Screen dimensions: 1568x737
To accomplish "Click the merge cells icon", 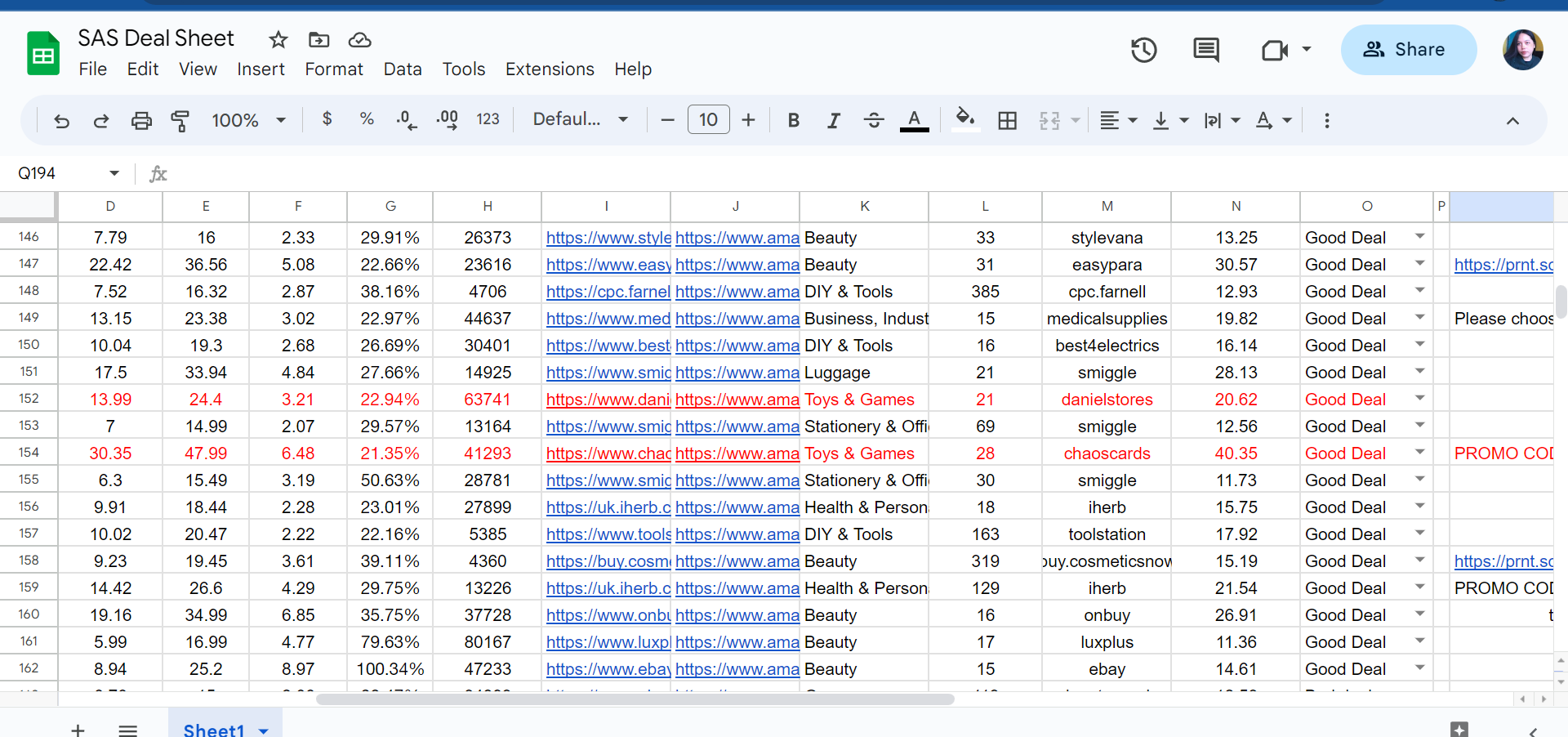I will click(1049, 121).
